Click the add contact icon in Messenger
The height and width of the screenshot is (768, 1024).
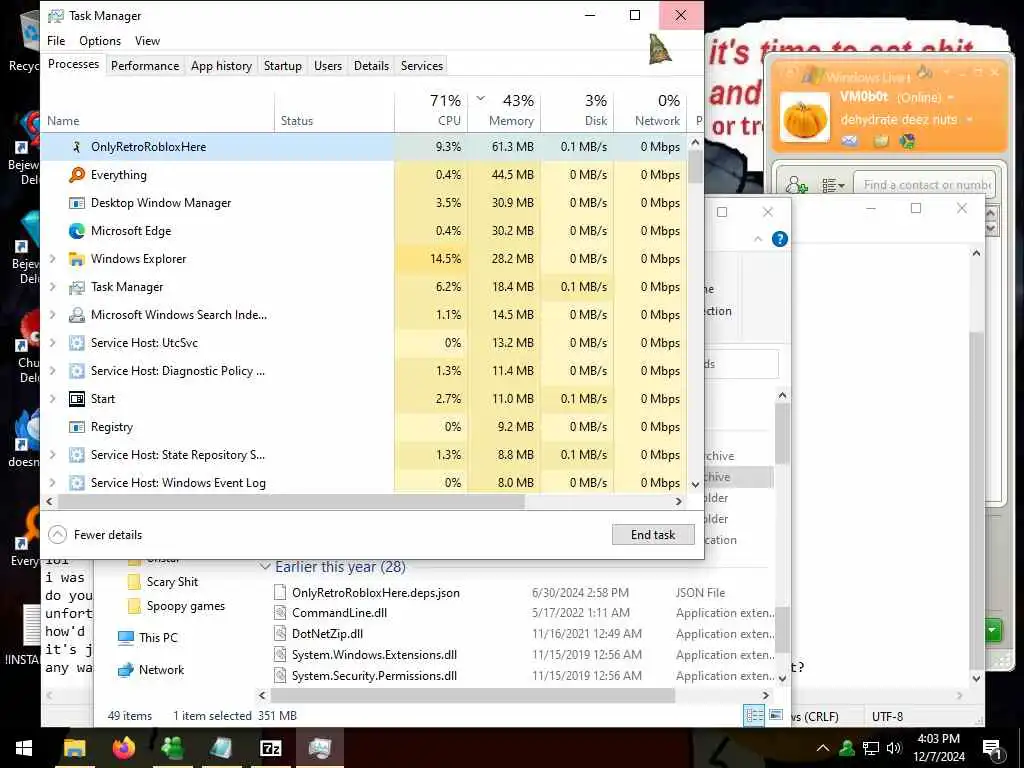point(796,185)
